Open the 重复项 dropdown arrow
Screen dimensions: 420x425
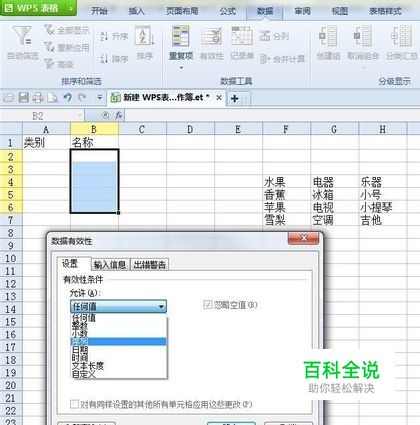(x=181, y=68)
